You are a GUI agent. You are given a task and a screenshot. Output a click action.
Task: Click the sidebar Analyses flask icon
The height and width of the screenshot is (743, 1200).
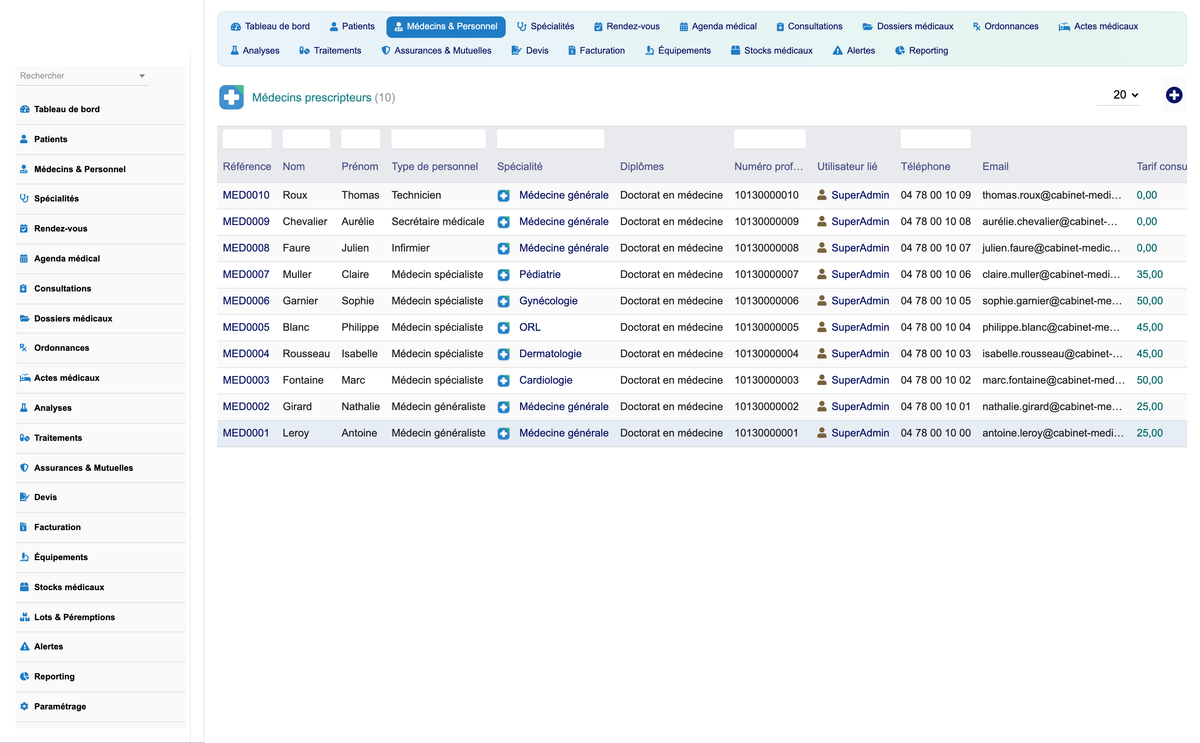(x=25, y=408)
